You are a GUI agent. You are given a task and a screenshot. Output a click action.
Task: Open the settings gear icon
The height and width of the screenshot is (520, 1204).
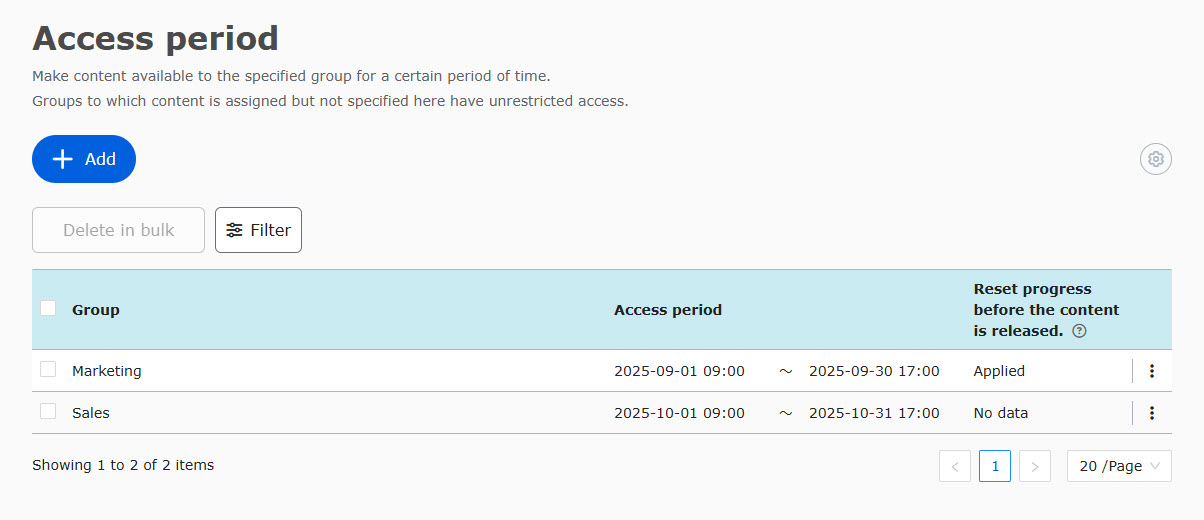1156,159
